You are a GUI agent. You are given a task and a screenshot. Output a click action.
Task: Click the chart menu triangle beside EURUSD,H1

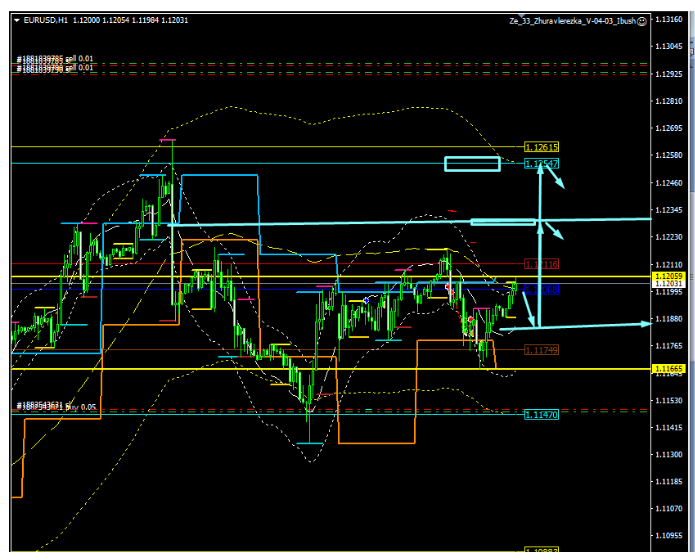pos(16,20)
